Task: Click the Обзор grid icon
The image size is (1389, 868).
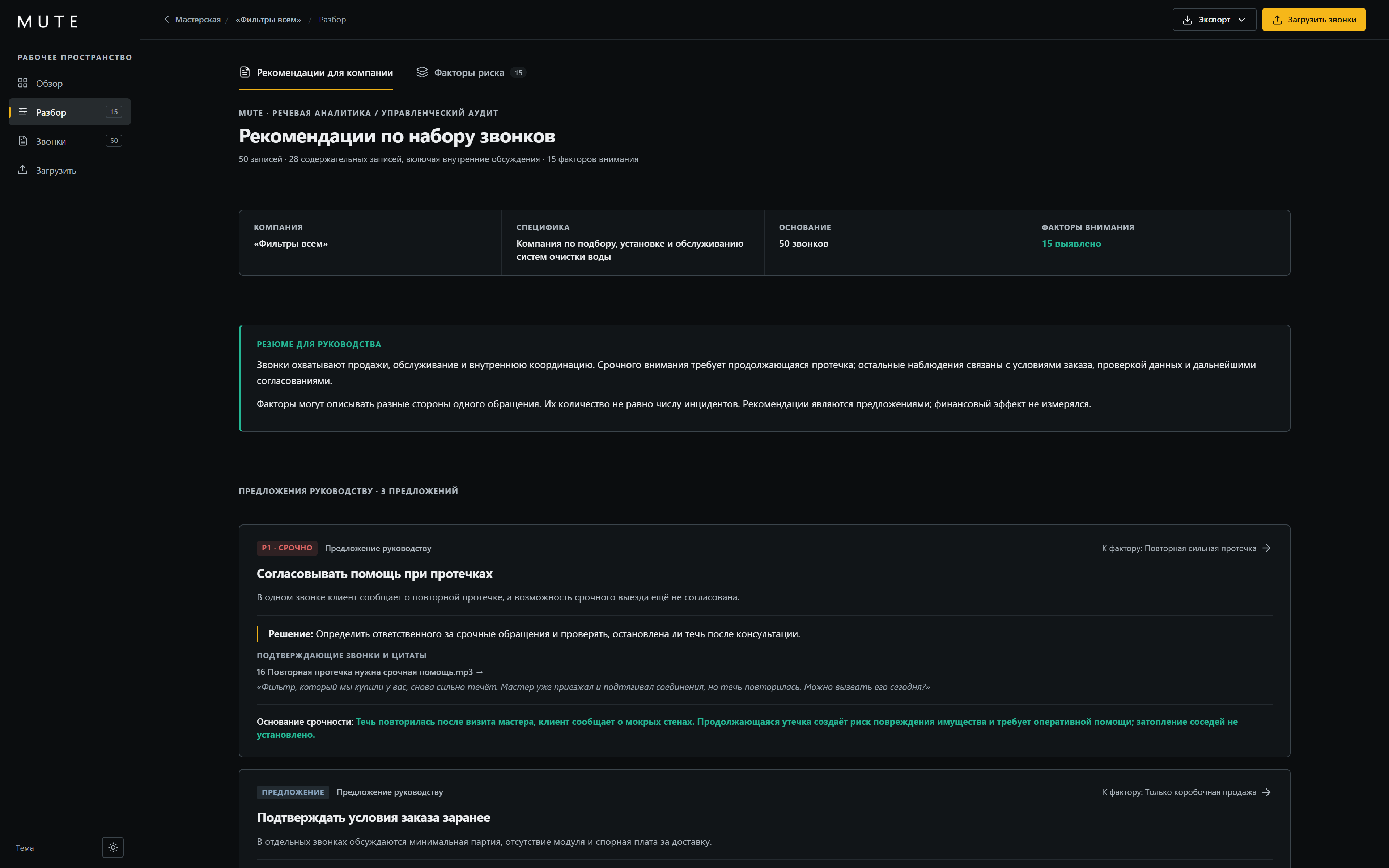Action: pyautogui.click(x=23, y=83)
